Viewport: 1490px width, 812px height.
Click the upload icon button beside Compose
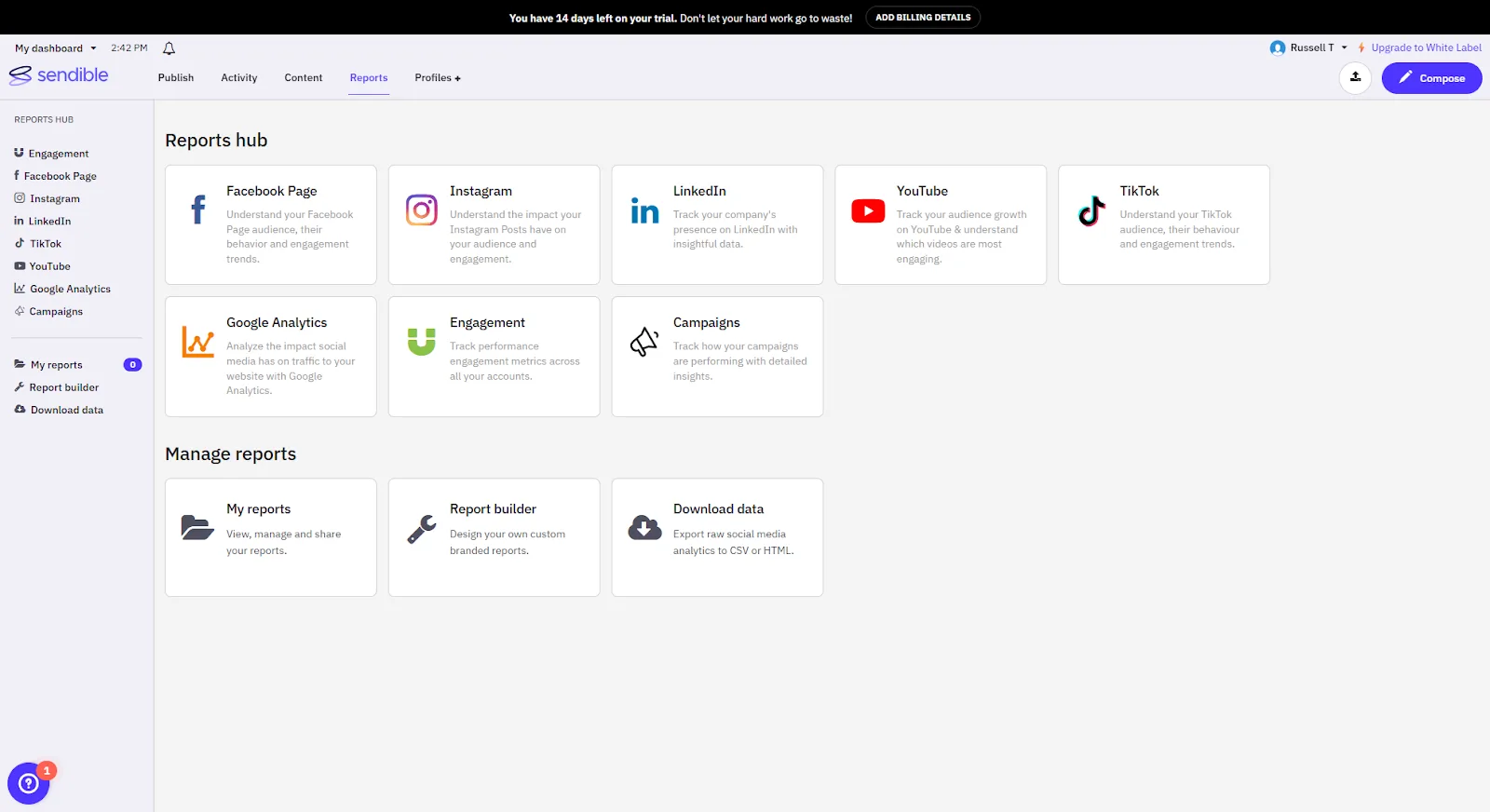point(1355,78)
